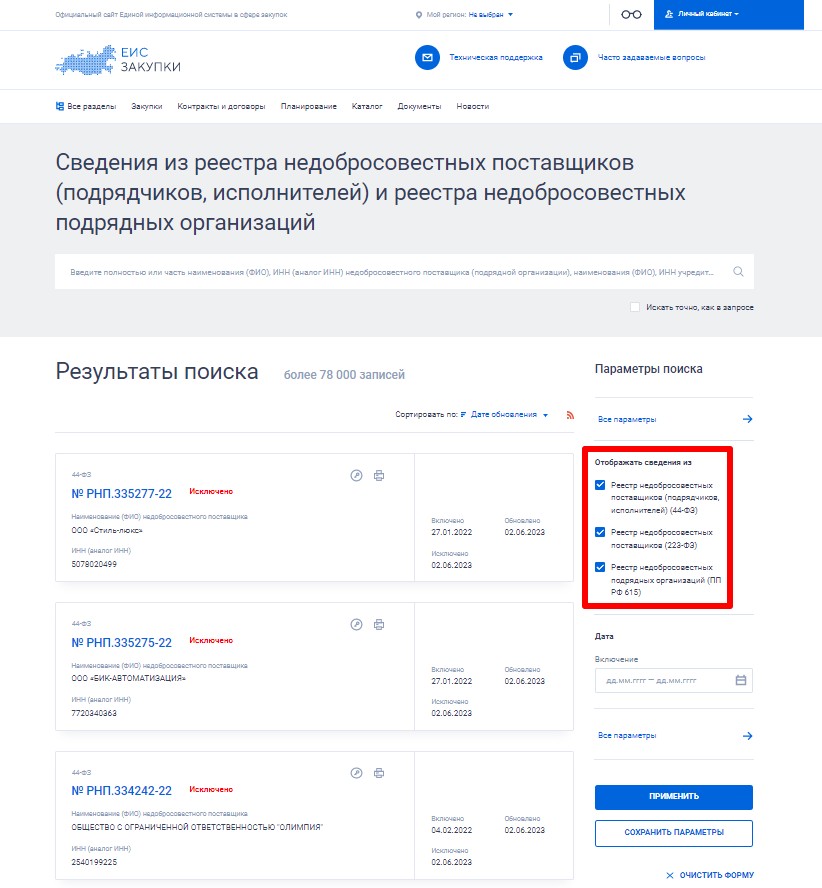Click the Часто задаваемые вопросы link text
822x888 pixels.
click(651, 57)
